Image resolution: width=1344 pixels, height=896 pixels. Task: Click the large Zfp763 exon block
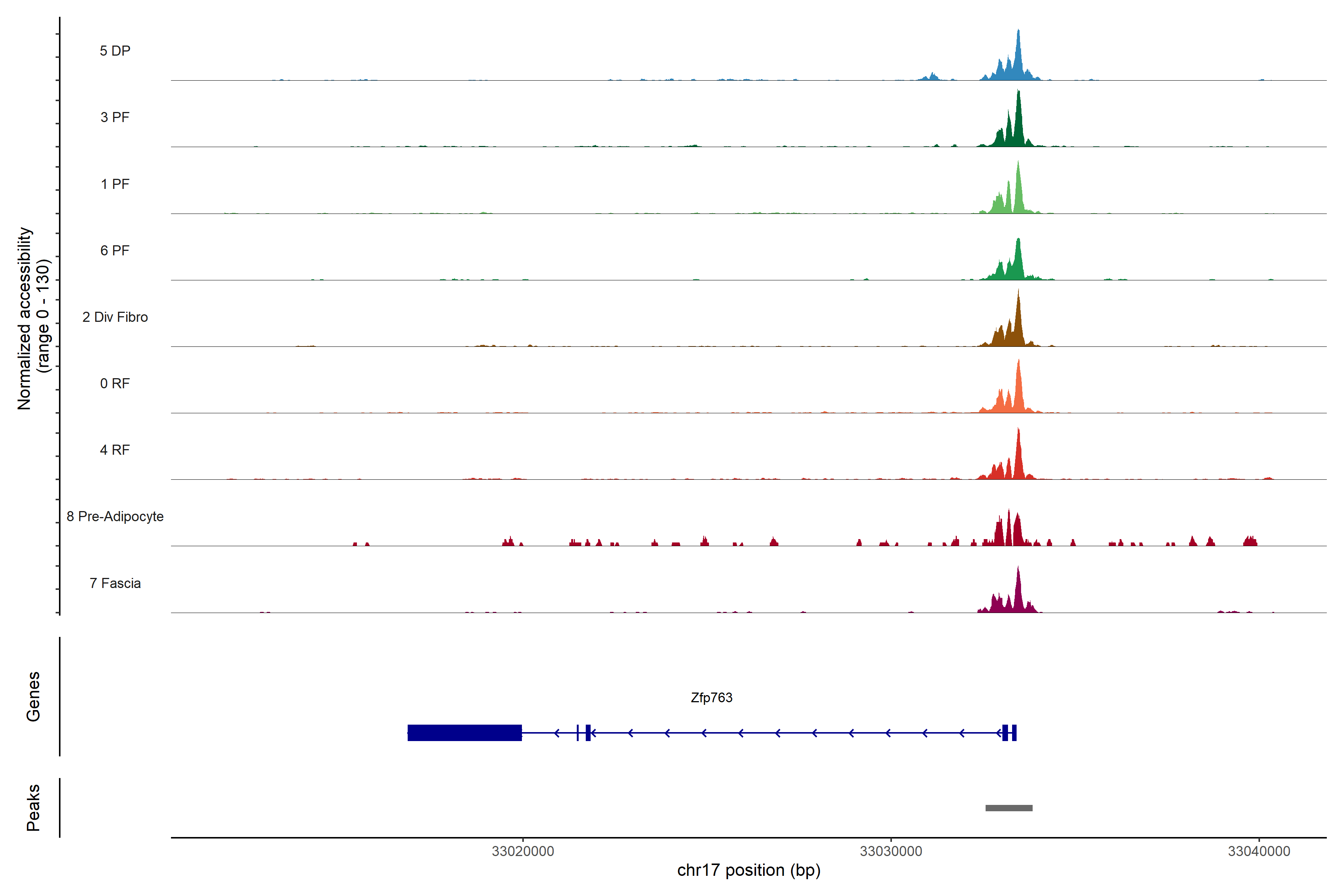tap(464, 732)
